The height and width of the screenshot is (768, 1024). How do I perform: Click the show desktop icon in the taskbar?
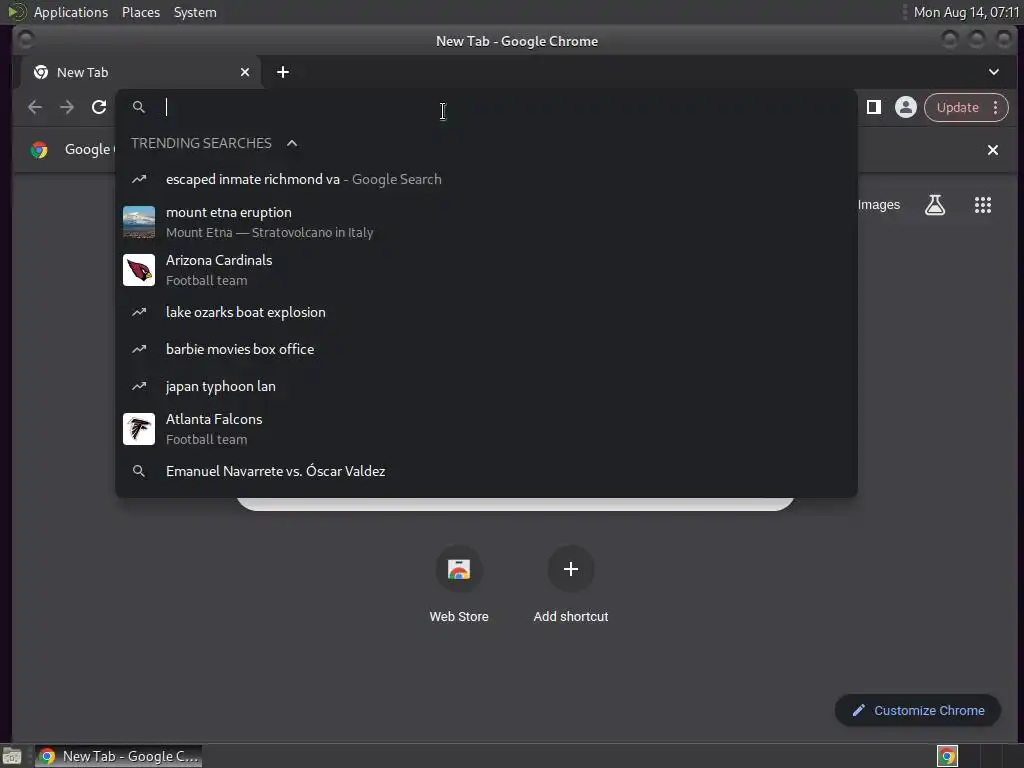click(x=12, y=756)
